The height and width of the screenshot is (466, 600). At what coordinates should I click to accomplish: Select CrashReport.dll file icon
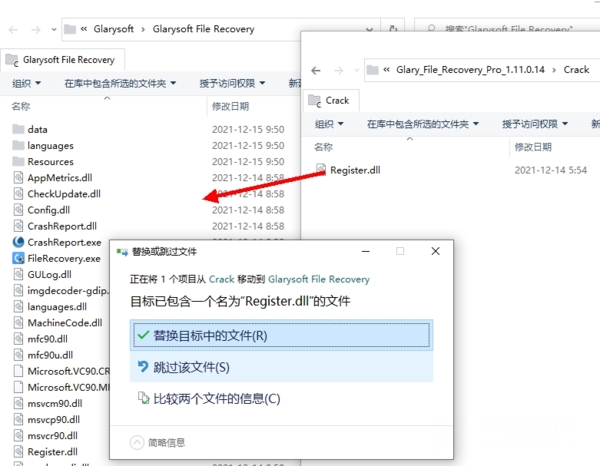click(x=18, y=226)
